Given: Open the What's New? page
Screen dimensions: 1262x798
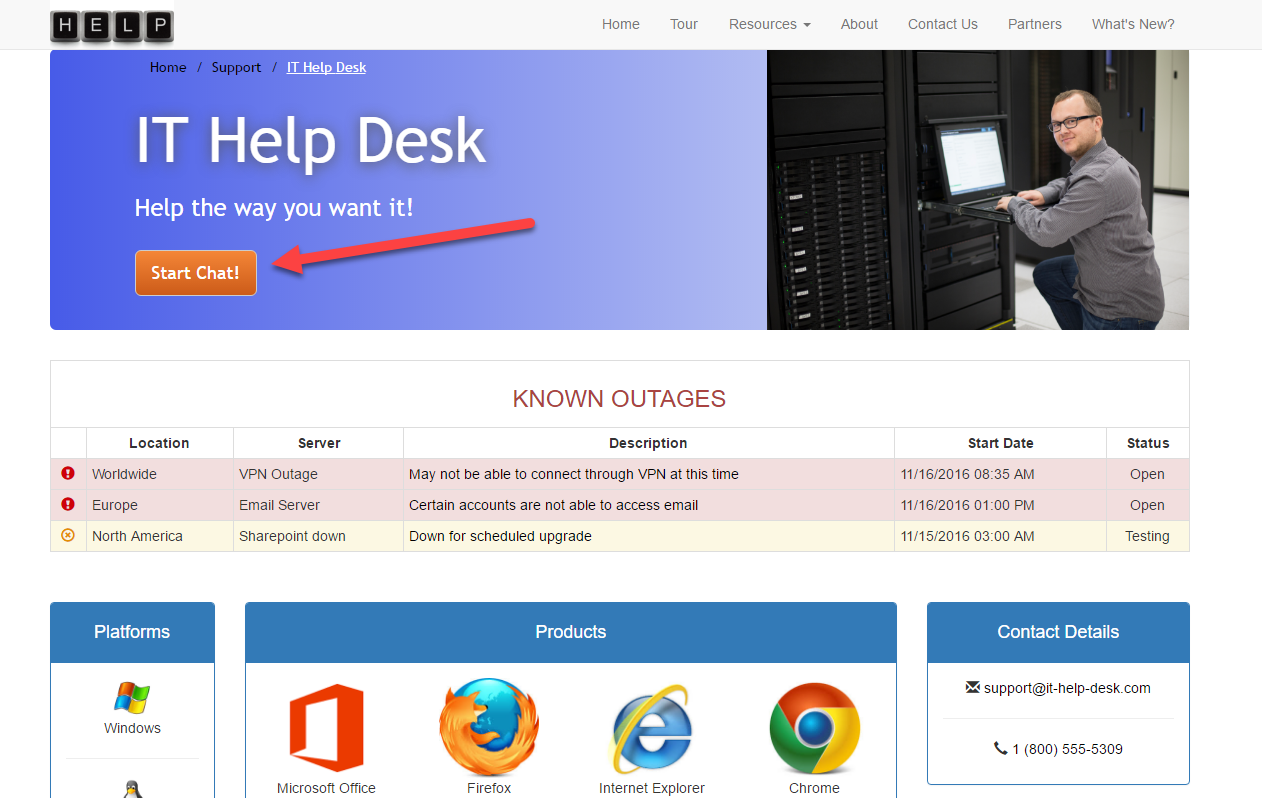Looking at the screenshot, I should pyautogui.click(x=1133, y=24).
